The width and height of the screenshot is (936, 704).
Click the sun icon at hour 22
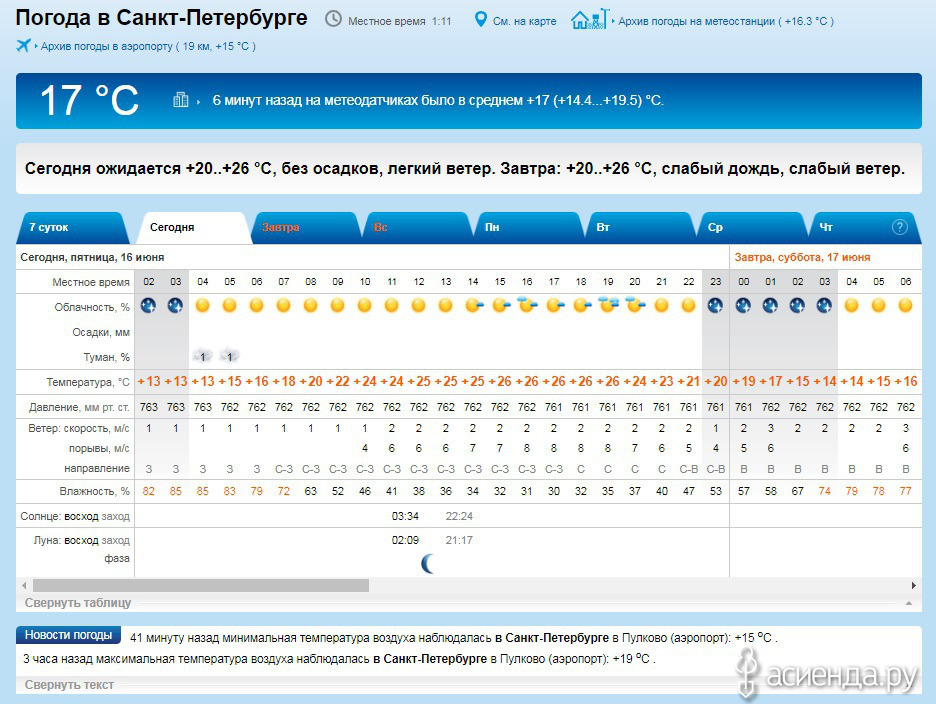click(x=688, y=306)
